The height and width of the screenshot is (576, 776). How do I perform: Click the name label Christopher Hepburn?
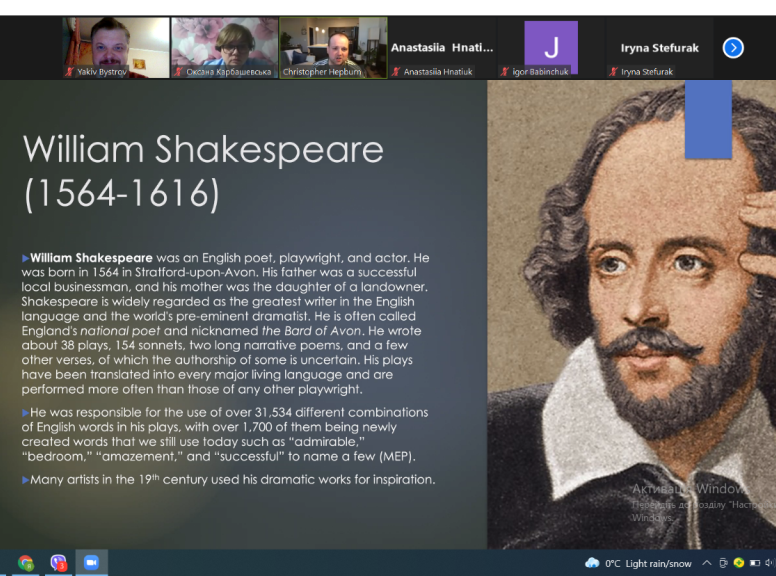tap(322, 72)
